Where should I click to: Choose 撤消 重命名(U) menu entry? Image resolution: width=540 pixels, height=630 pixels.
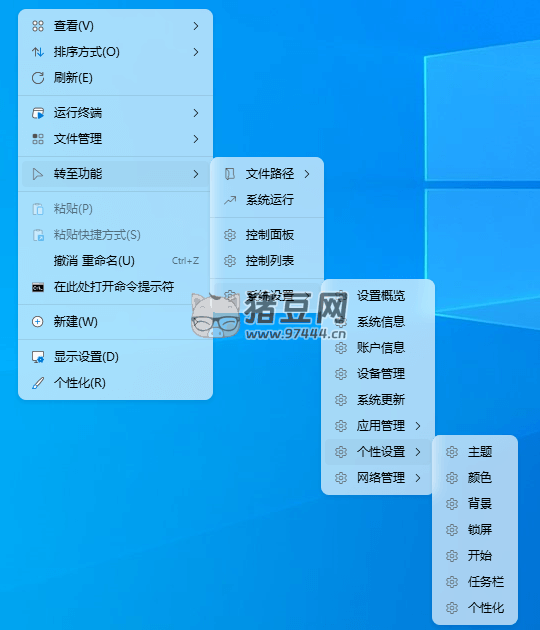click(115, 261)
